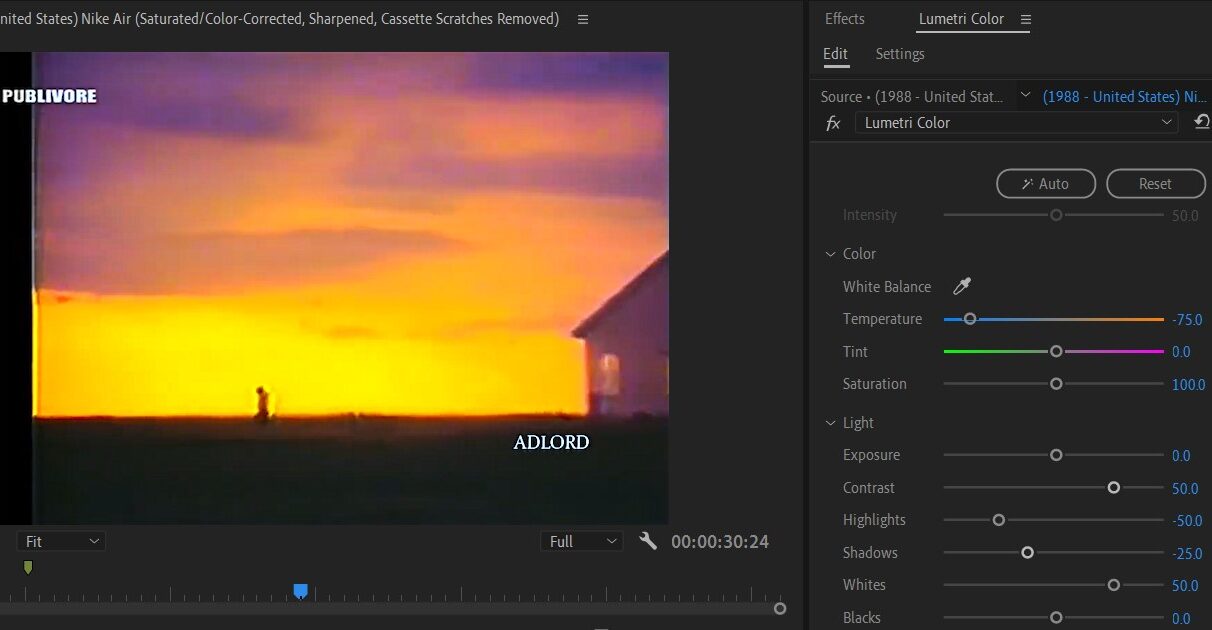The width and height of the screenshot is (1212, 630).
Task: Click the Whites slider handle
Action: tap(1113, 585)
